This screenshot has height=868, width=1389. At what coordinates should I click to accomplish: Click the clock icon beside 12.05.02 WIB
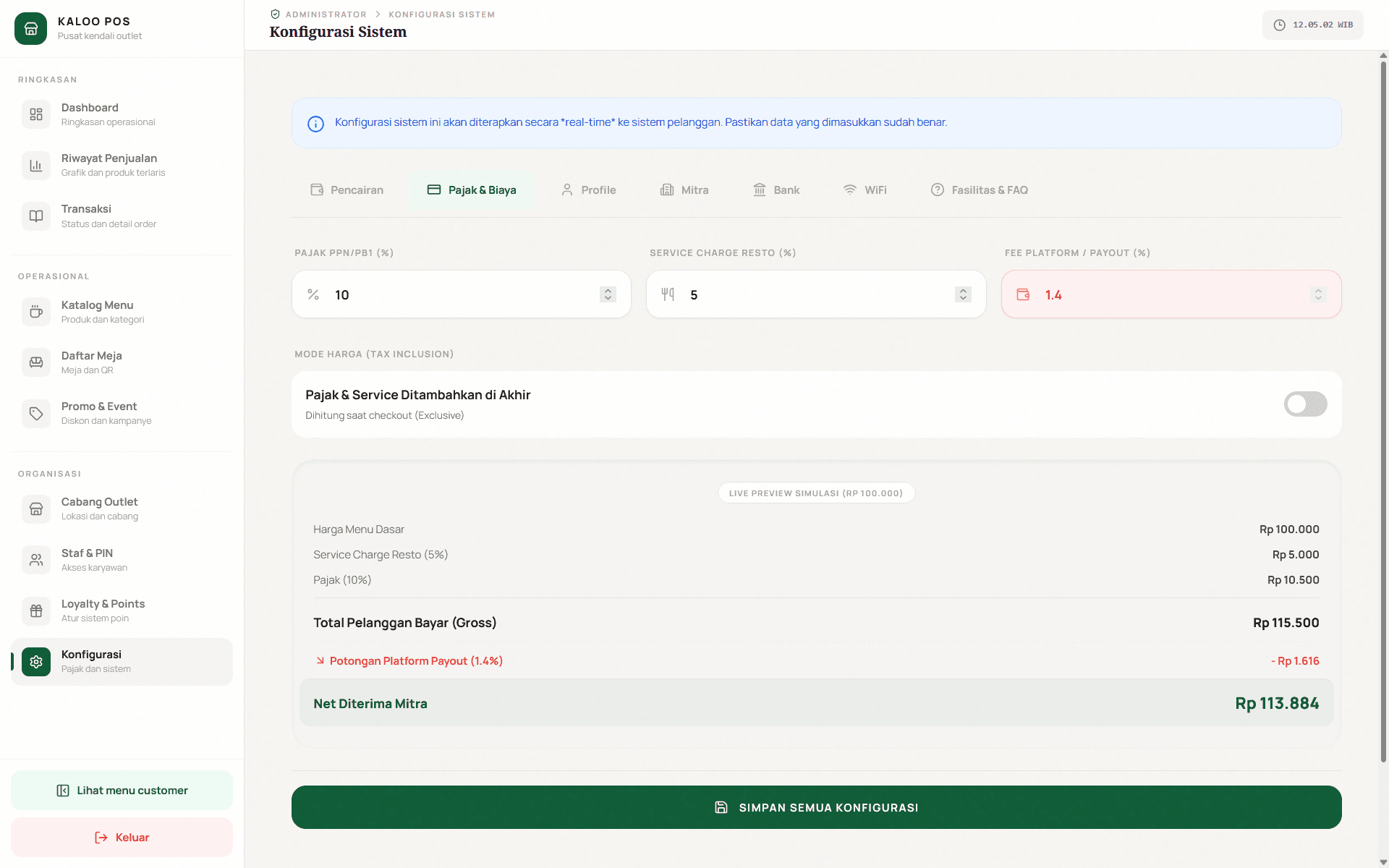click(1279, 25)
